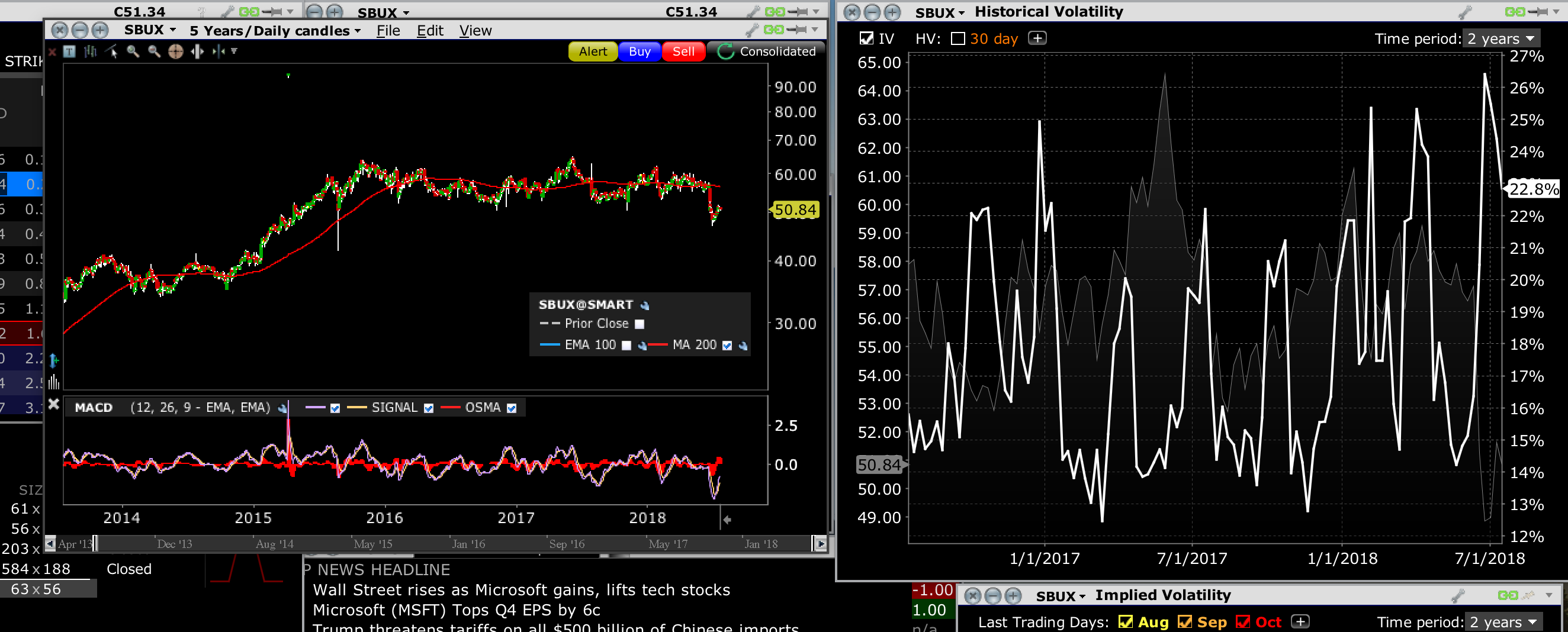The width and height of the screenshot is (1568, 632).
Task: Click the scroll-to-latest arrow on the time axis
Action: [727, 520]
